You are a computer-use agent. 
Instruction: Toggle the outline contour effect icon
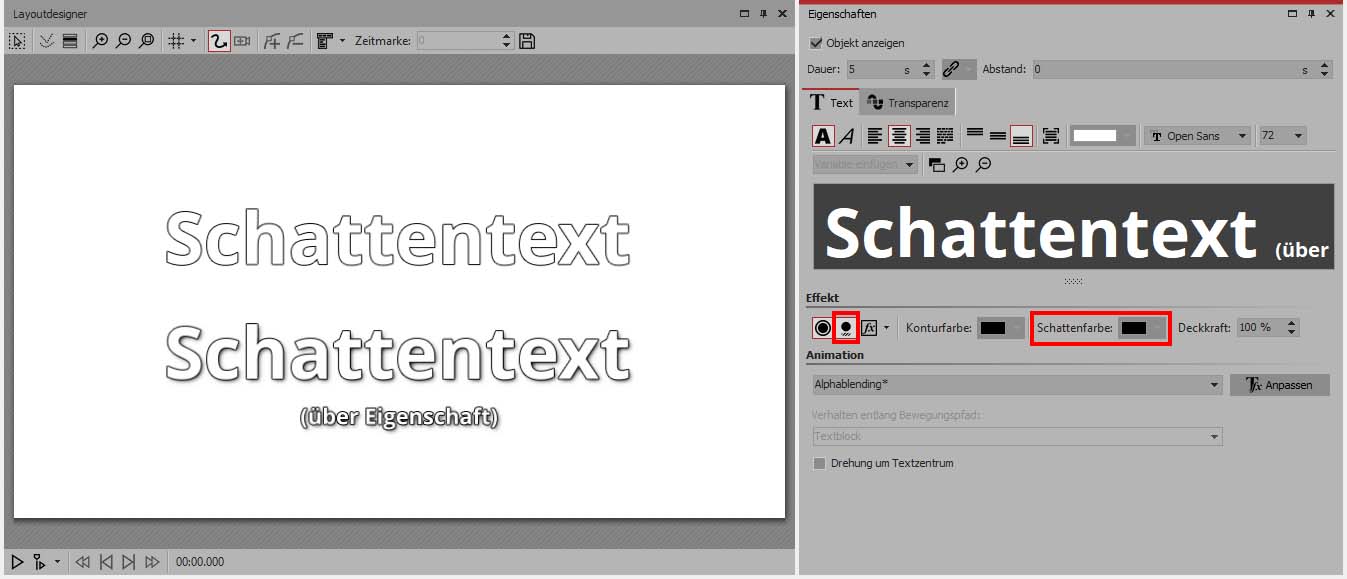pos(822,327)
